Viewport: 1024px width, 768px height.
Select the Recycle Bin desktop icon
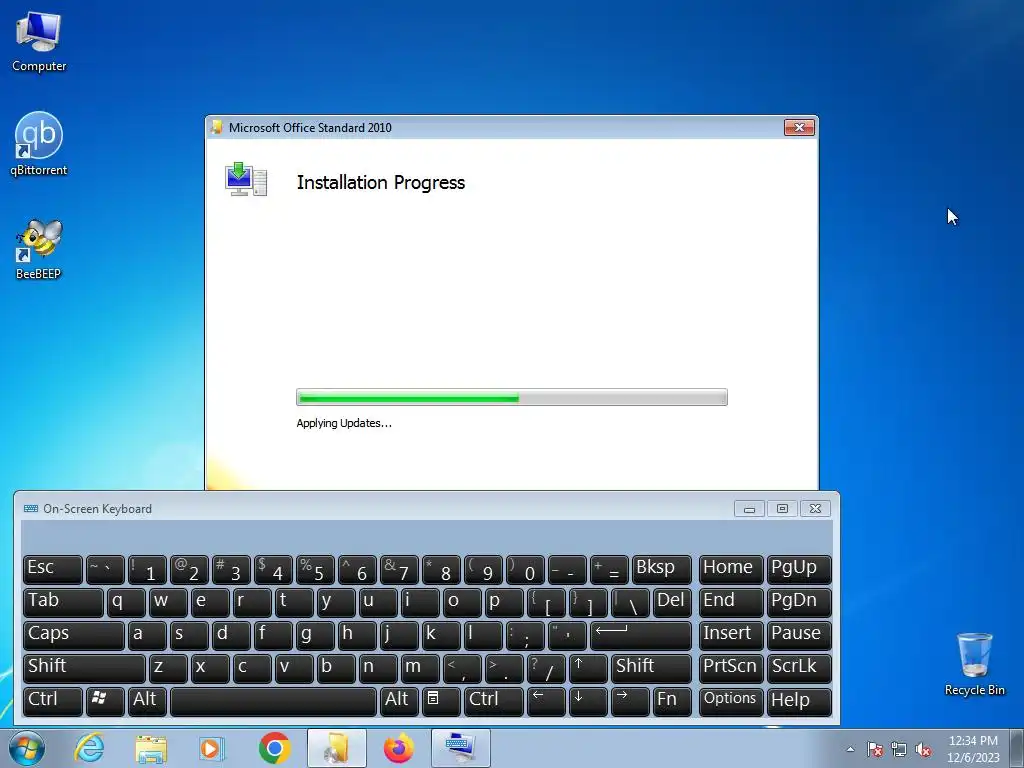coord(974,664)
